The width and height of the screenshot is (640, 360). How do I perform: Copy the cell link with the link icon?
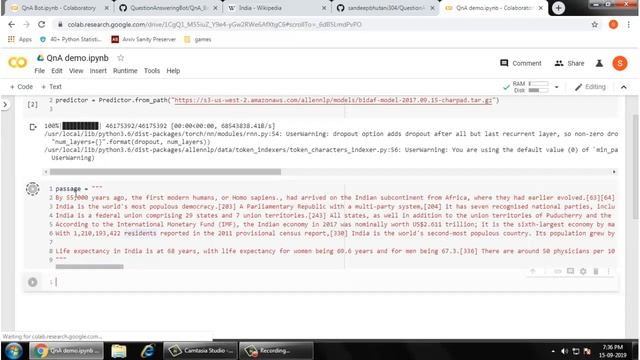point(558,271)
